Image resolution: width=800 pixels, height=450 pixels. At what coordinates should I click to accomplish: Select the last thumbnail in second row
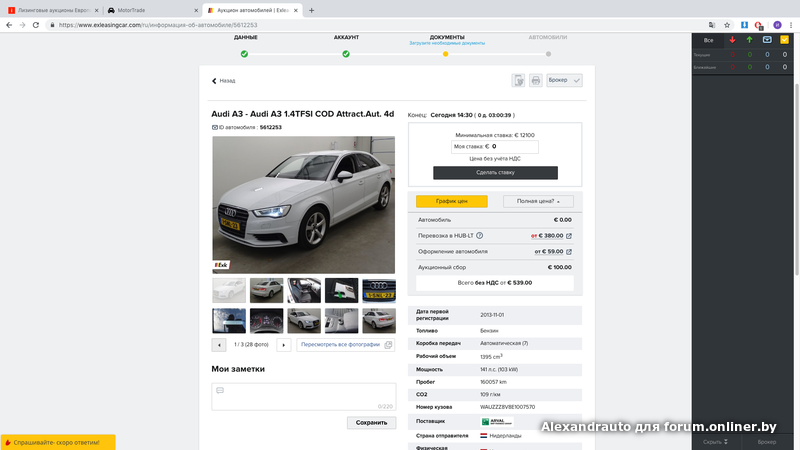click(379, 320)
